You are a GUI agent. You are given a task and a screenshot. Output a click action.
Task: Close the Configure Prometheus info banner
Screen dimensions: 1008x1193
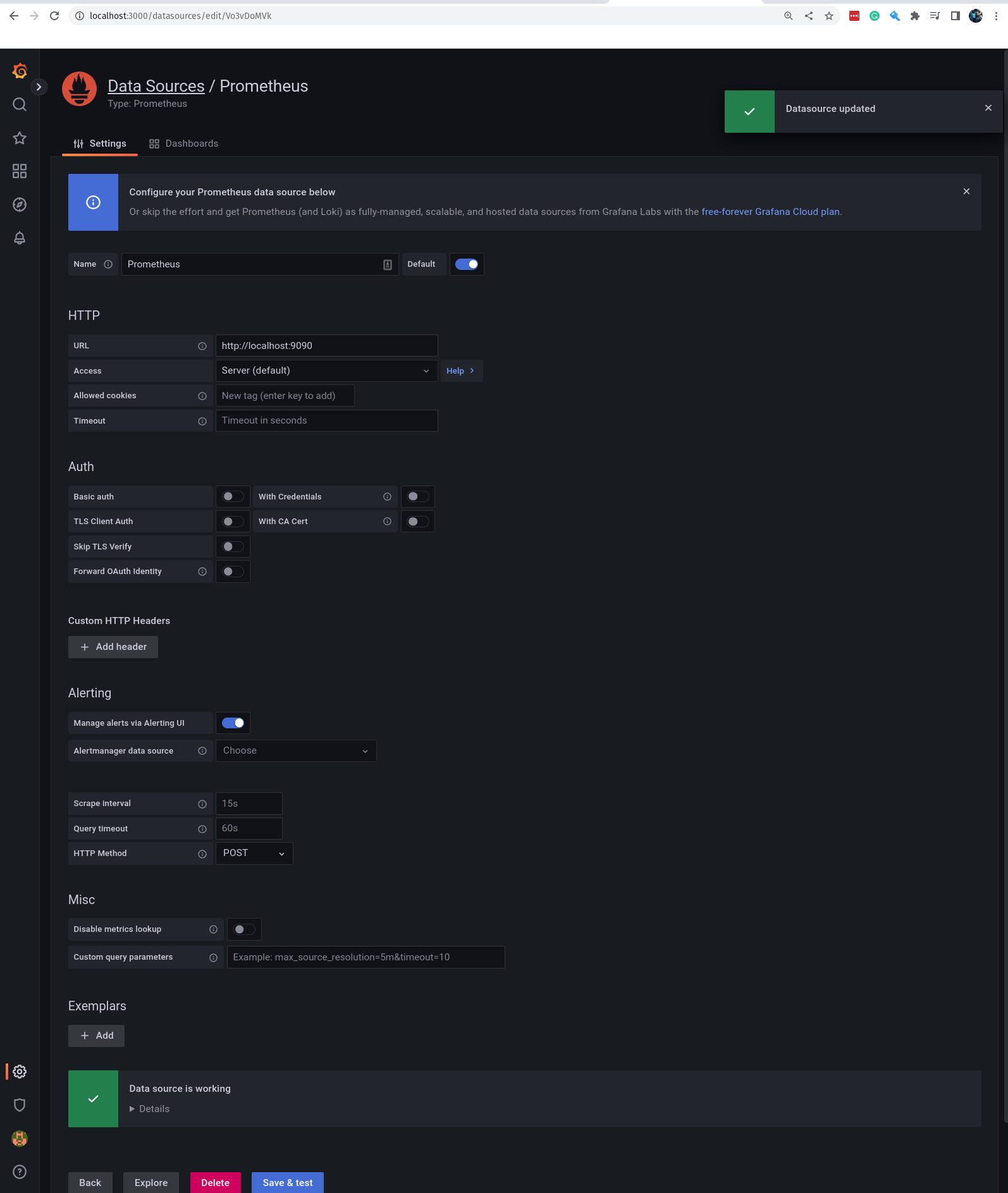click(966, 192)
